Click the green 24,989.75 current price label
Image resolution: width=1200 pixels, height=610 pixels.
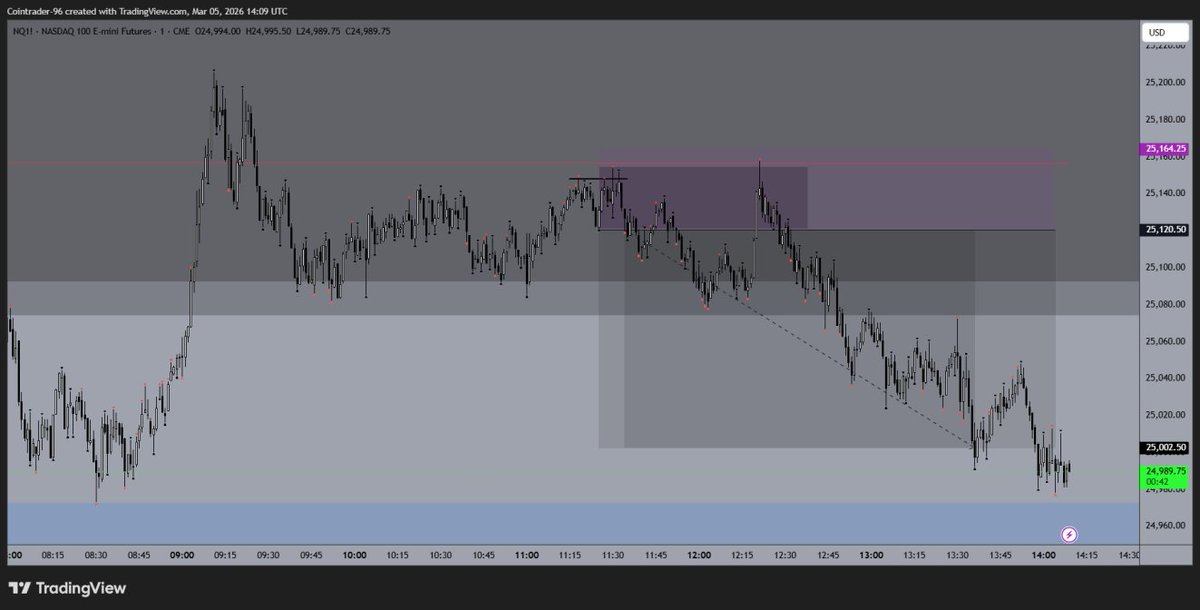[x=1163, y=476]
